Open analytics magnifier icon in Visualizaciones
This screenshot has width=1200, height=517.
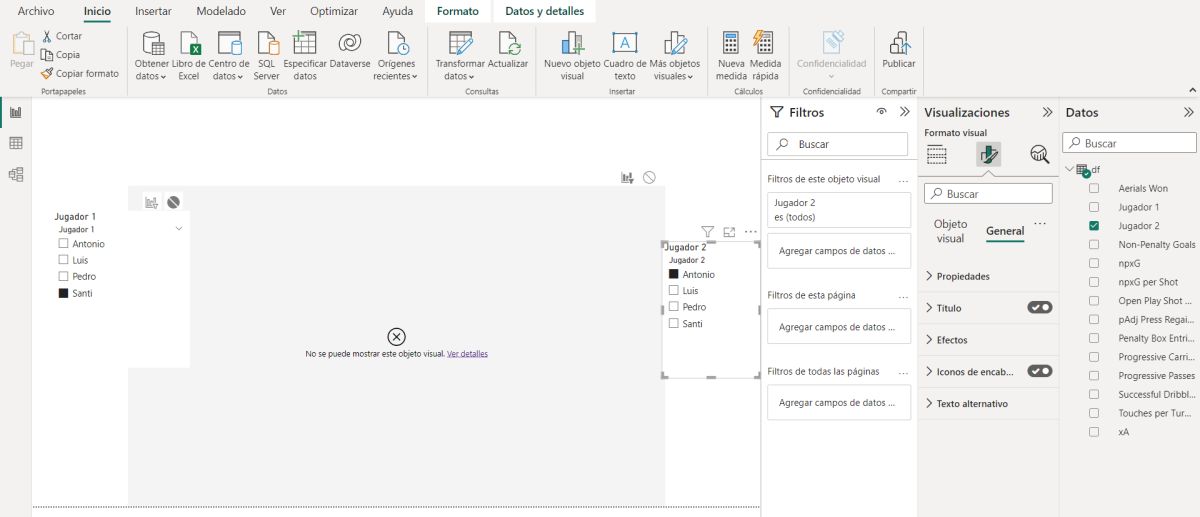(1040, 154)
